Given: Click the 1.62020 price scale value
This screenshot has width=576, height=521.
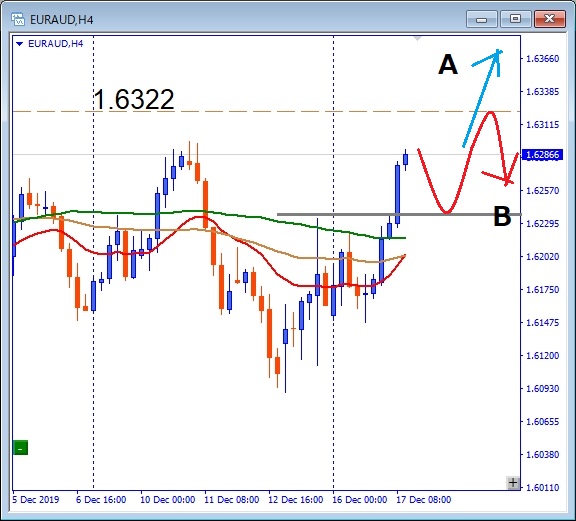Looking at the screenshot, I should pyautogui.click(x=543, y=256).
